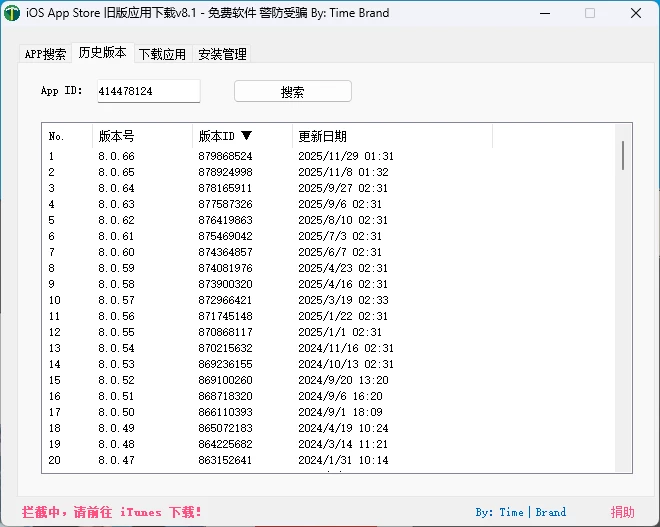This screenshot has width=660, height=527.
Task: Click version ID 878165911
Action: 225,188
